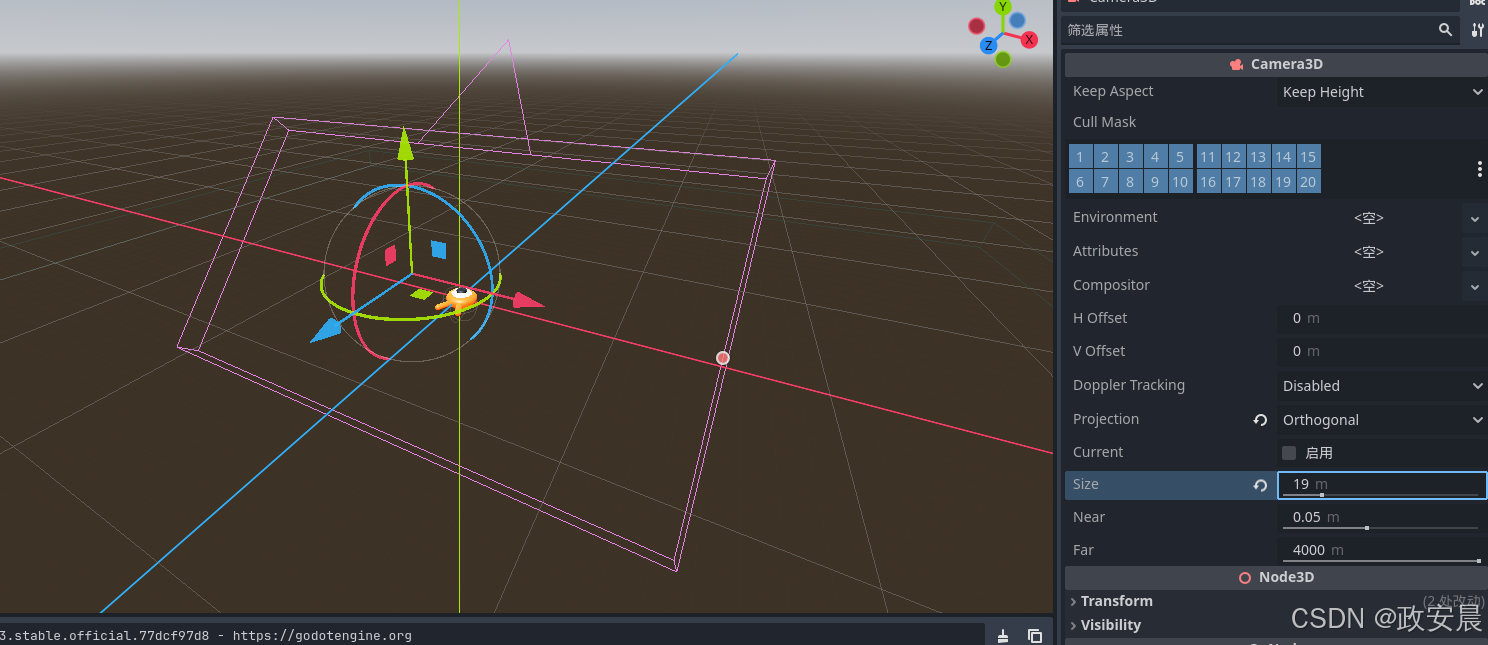This screenshot has height=645, width=1488.
Task: Expand the Transform section
Action: pyautogui.click(x=1117, y=601)
